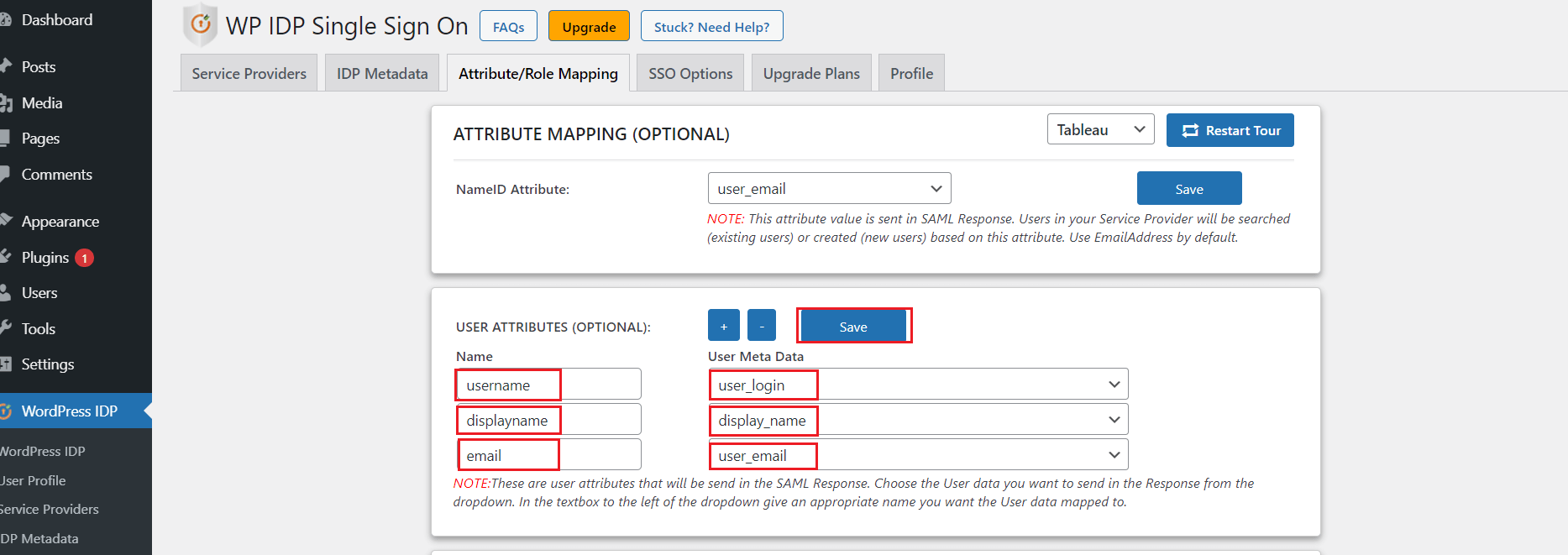Save the User Attributes mapping
The height and width of the screenshot is (555, 1568).
click(853, 326)
